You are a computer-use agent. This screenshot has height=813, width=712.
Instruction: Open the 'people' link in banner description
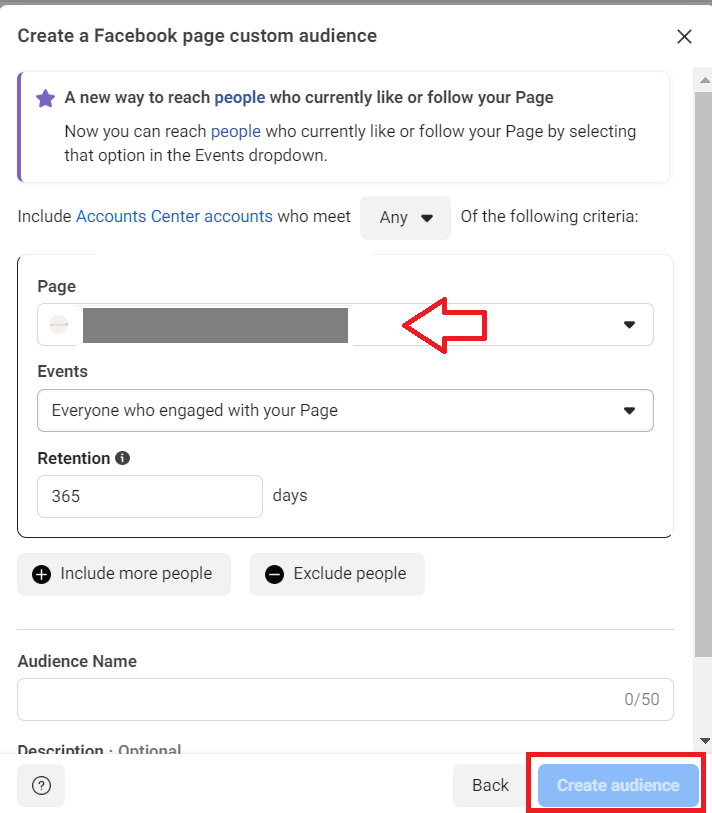pos(235,131)
